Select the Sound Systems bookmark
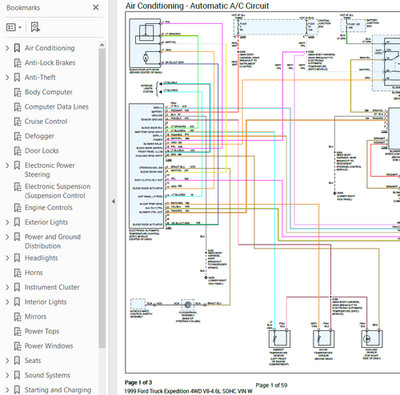Viewport: 400px width, 395px height. pos(47,375)
